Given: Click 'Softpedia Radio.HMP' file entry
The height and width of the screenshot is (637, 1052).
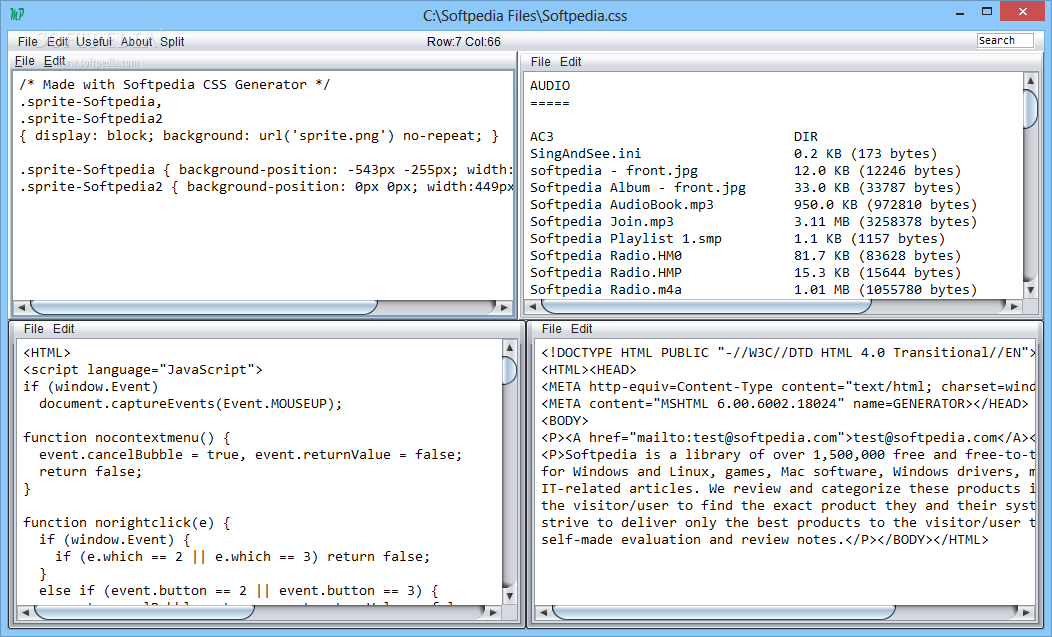Looking at the screenshot, I should pos(606,273).
